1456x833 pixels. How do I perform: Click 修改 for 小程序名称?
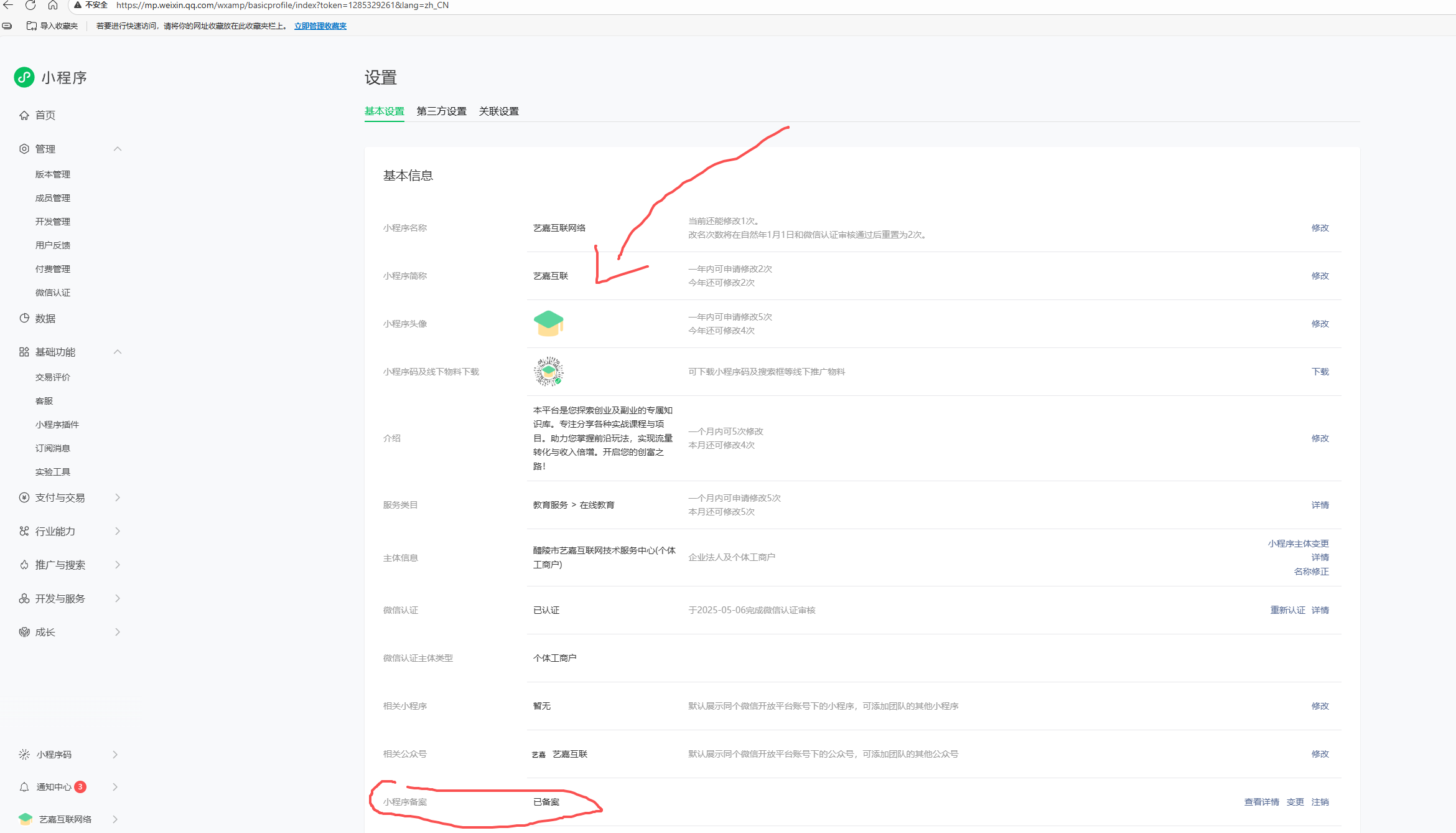tap(1320, 228)
